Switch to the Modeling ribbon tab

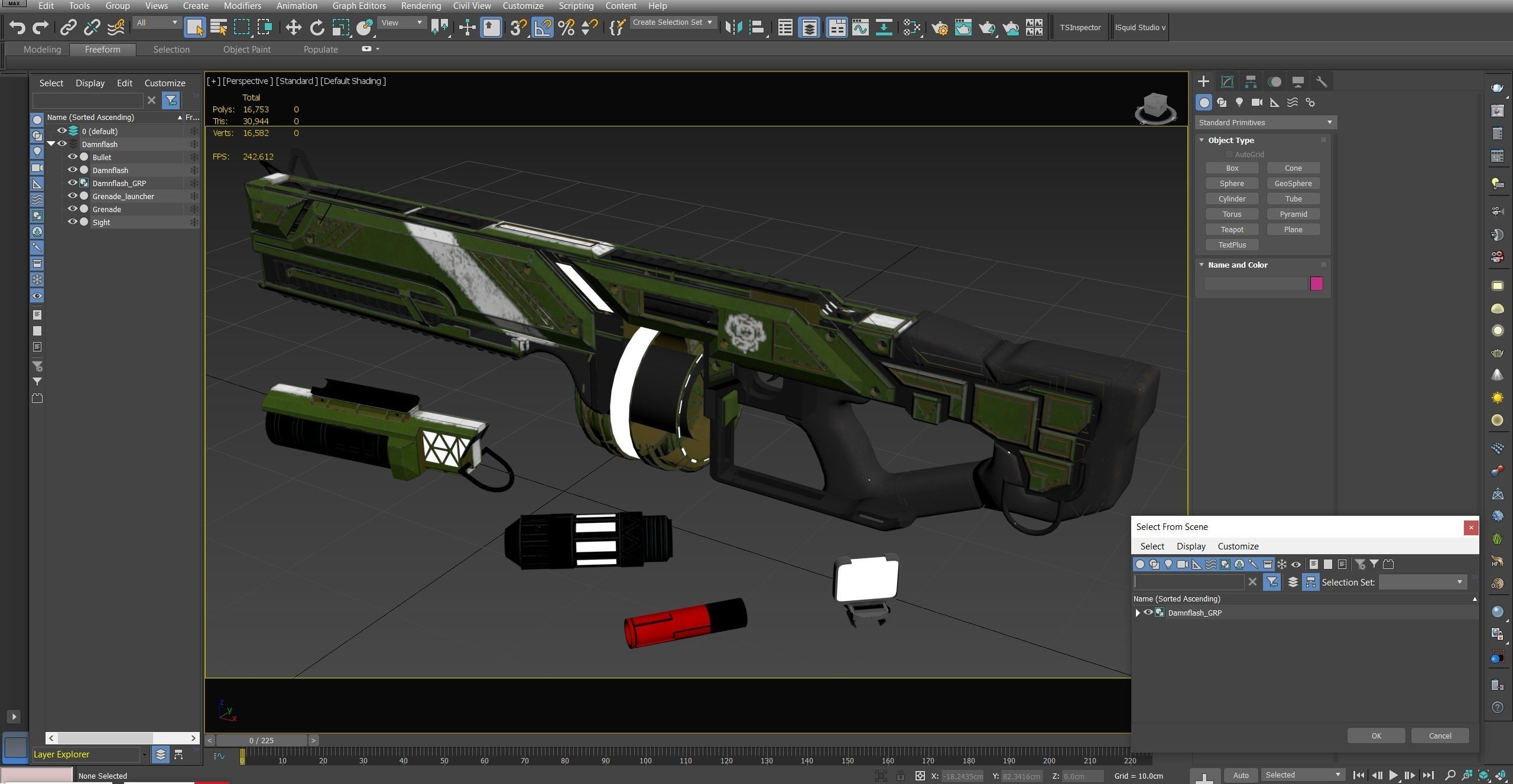[x=42, y=50]
